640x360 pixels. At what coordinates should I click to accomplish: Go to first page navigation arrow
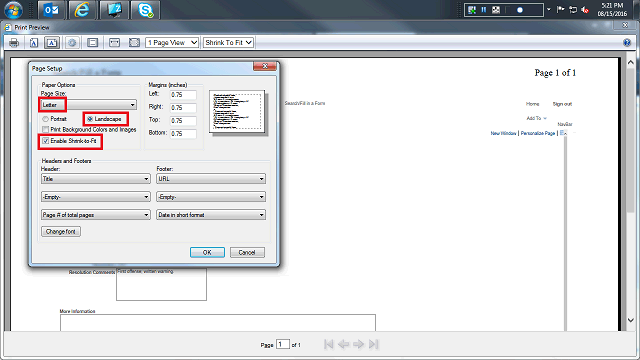(329, 344)
